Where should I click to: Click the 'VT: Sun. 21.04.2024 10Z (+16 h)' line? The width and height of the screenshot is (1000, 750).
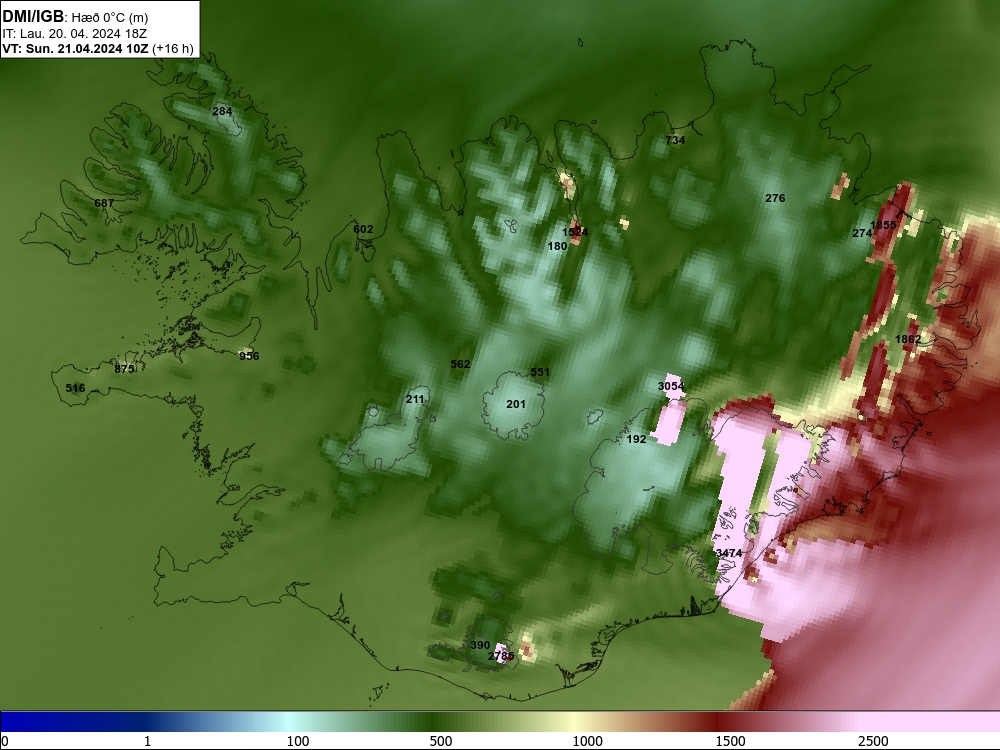tap(98, 48)
